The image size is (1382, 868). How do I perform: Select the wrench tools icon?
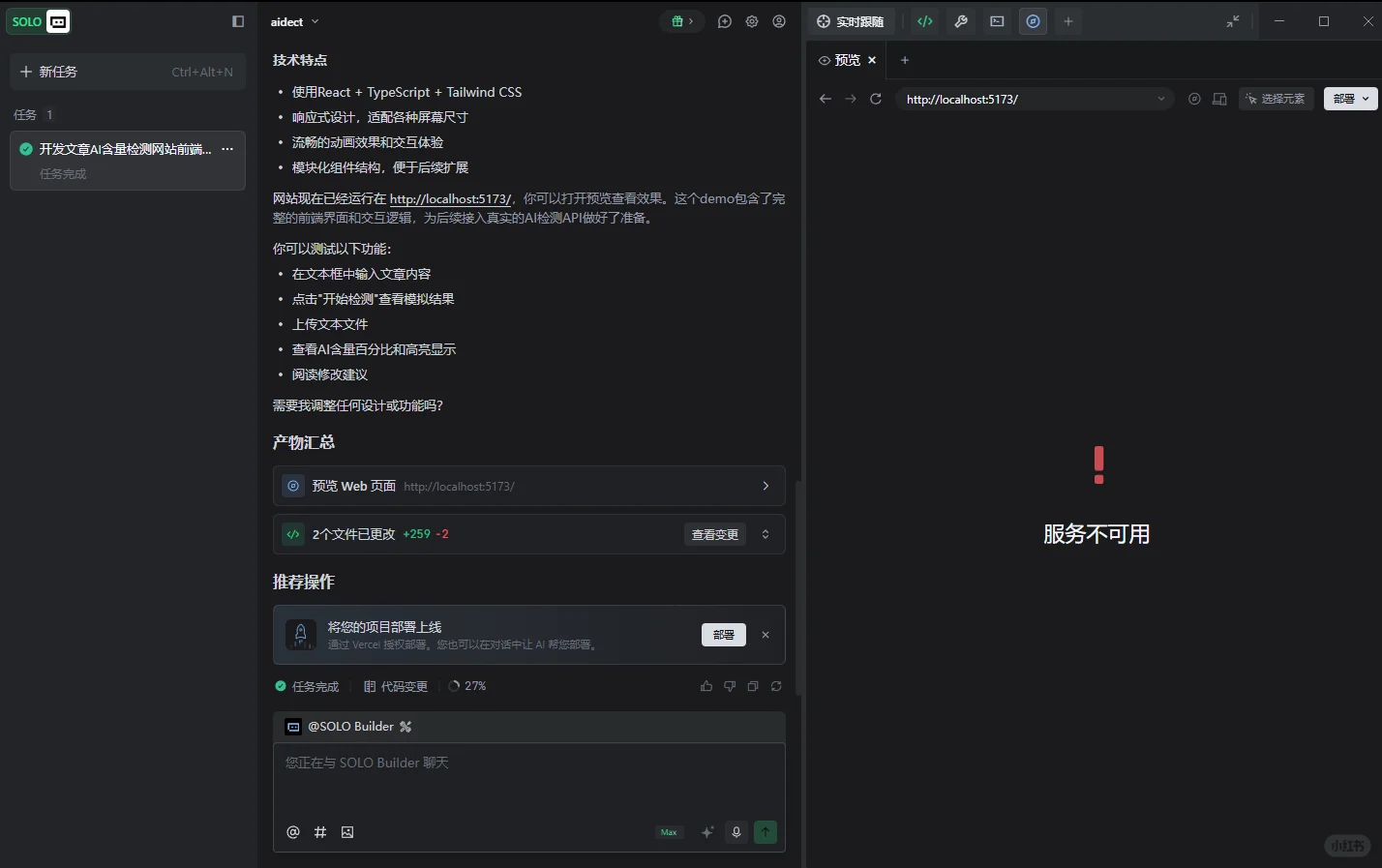(960, 20)
